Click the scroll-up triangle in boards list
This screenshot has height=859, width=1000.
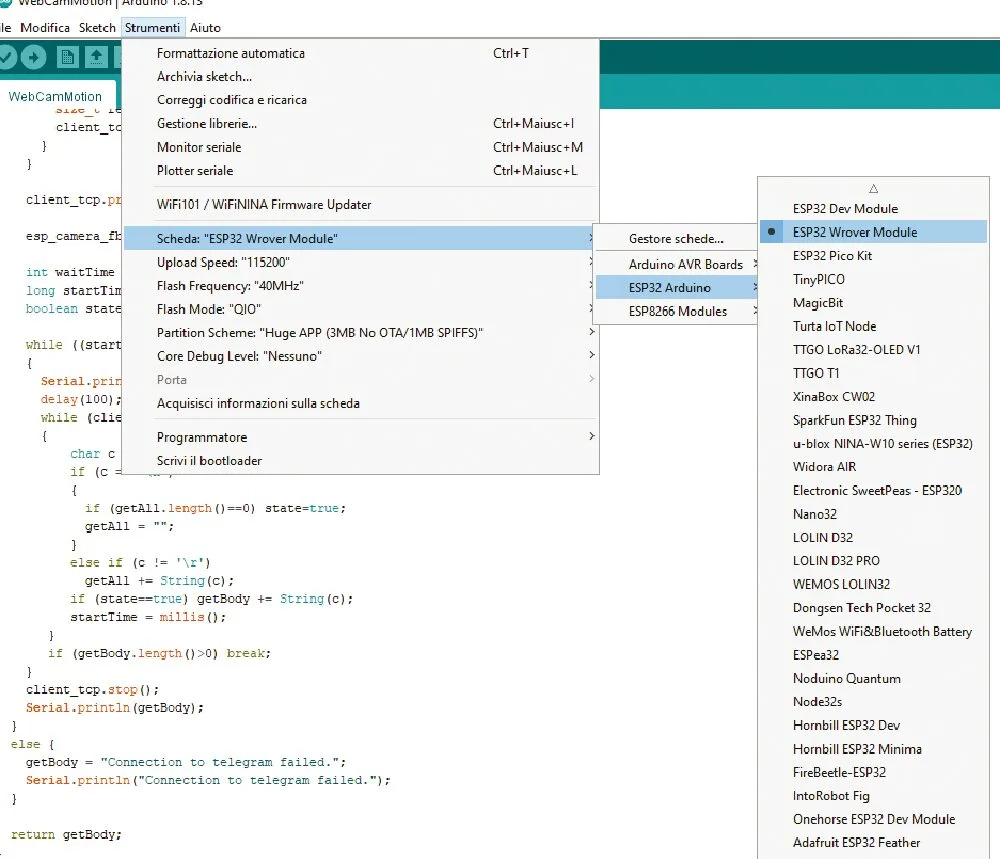tap(873, 188)
